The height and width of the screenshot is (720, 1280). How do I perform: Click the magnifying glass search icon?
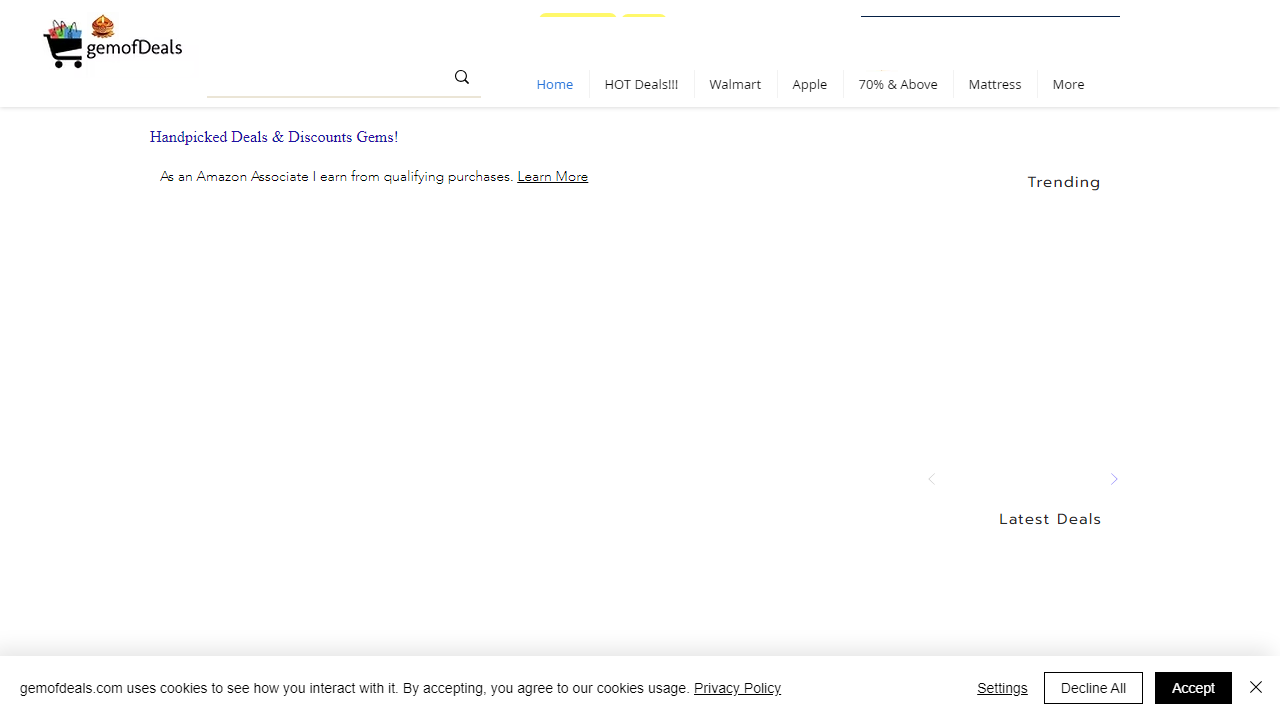461,77
